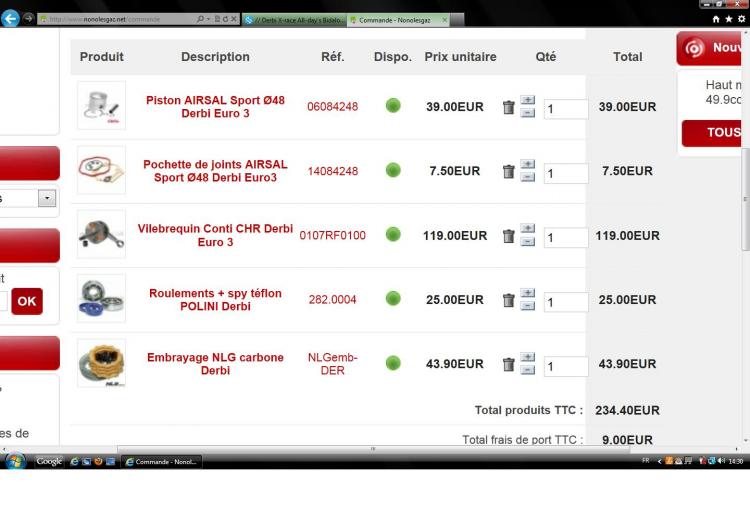Click the browser Back arrow button
The height and width of the screenshot is (509, 750).
click(10, 19)
